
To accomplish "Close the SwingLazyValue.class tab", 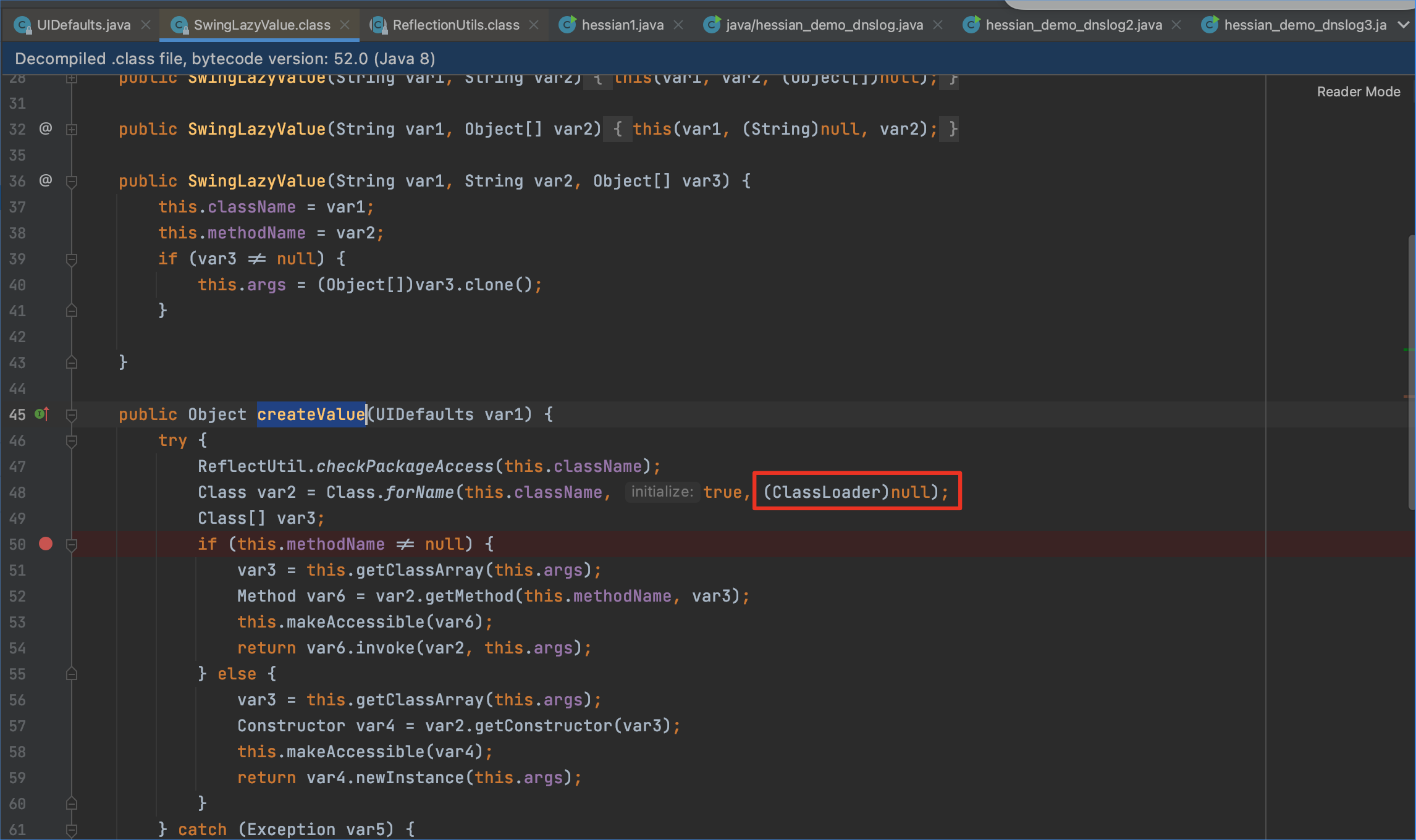I will coord(345,25).
